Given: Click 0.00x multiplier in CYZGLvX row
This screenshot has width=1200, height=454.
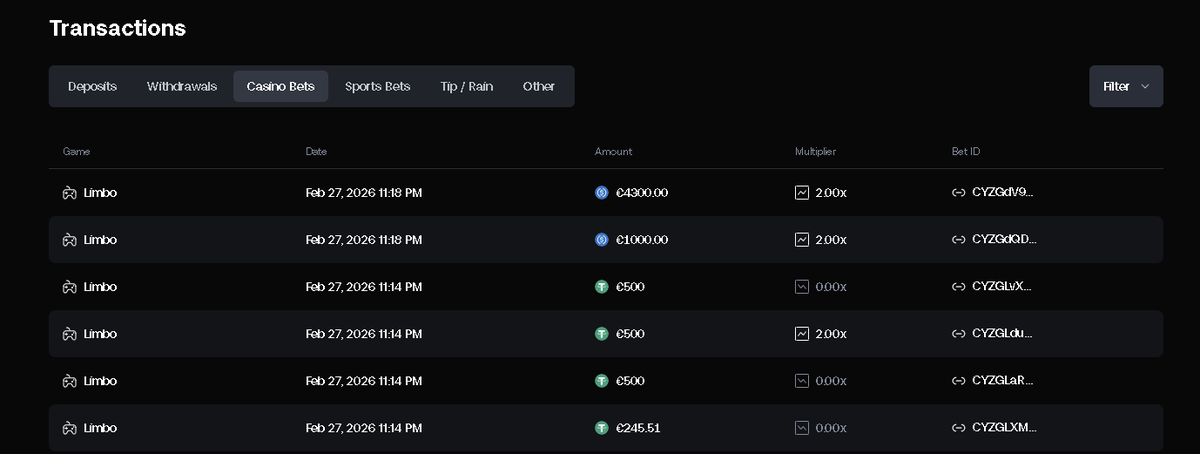Looking at the screenshot, I should click(x=831, y=287).
